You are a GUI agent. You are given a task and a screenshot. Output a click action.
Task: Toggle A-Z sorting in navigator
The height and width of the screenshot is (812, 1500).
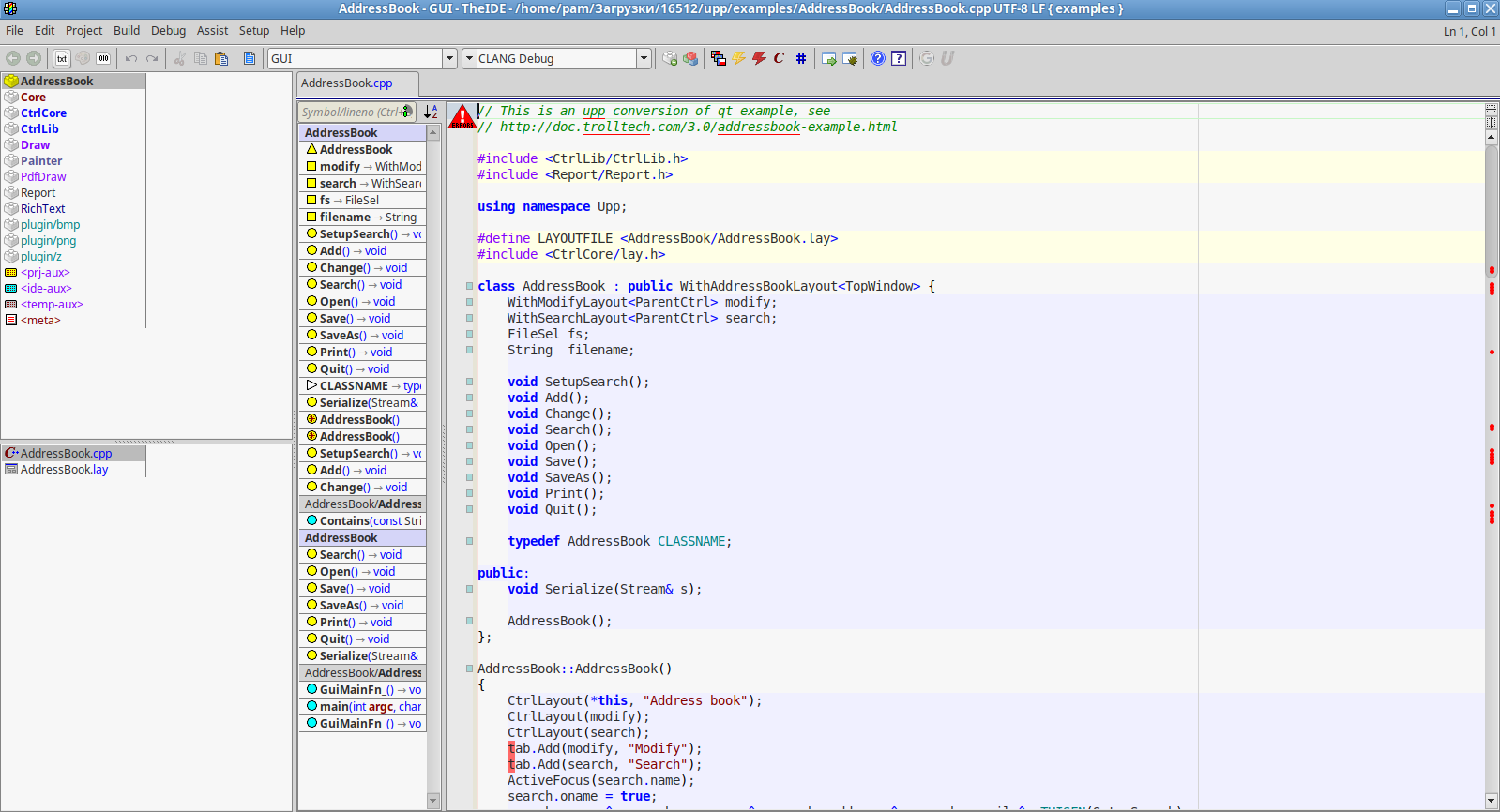point(431,112)
